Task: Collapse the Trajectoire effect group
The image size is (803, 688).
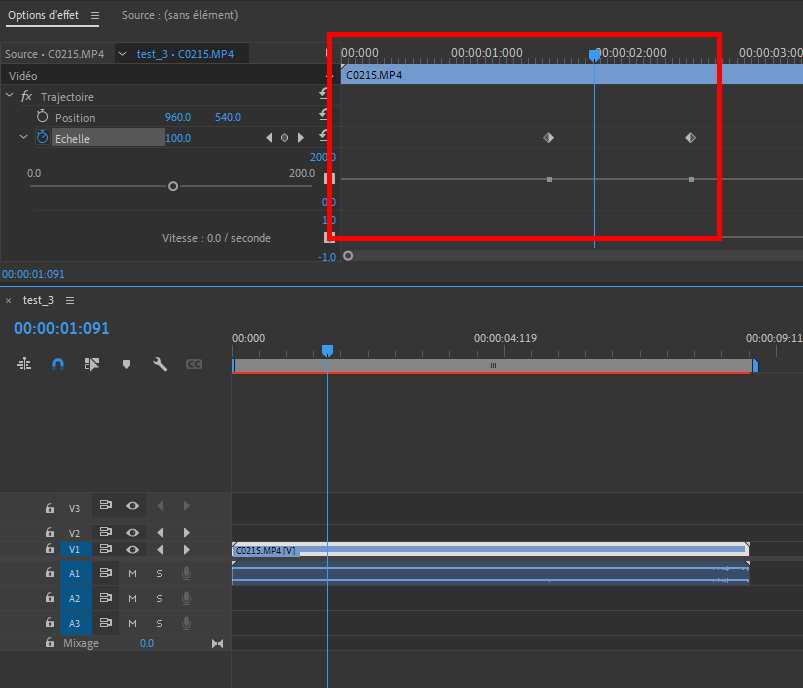Action: [x=9, y=96]
